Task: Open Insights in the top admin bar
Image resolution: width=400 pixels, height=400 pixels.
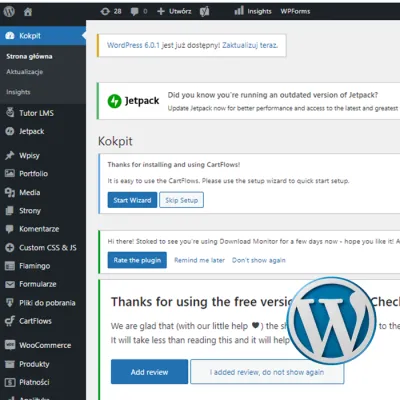Action: 259,11
